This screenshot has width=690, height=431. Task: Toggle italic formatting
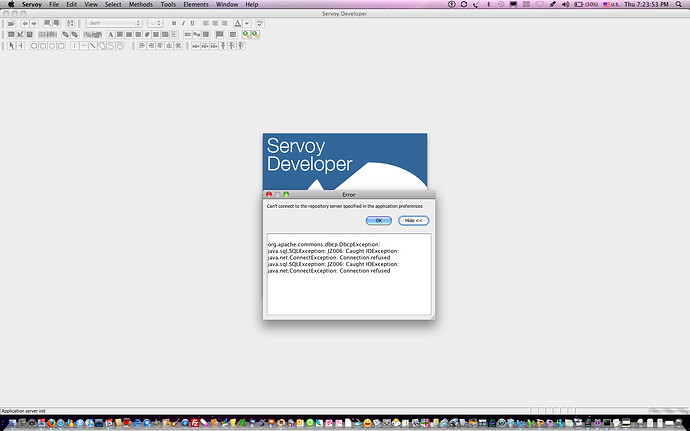[x=183, y=23]
